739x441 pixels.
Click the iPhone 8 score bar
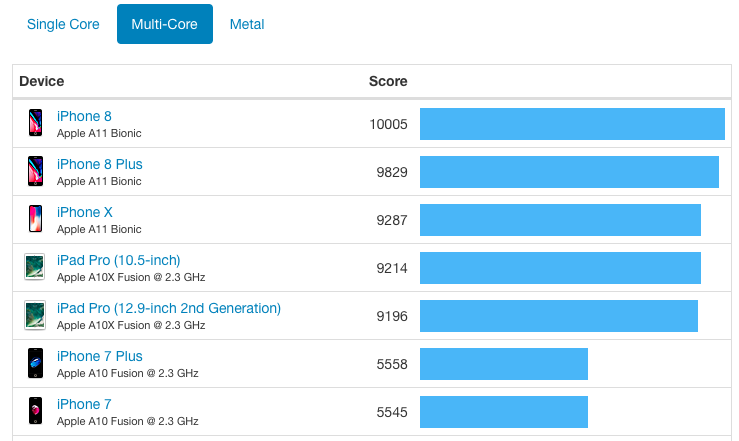[572, 124]
